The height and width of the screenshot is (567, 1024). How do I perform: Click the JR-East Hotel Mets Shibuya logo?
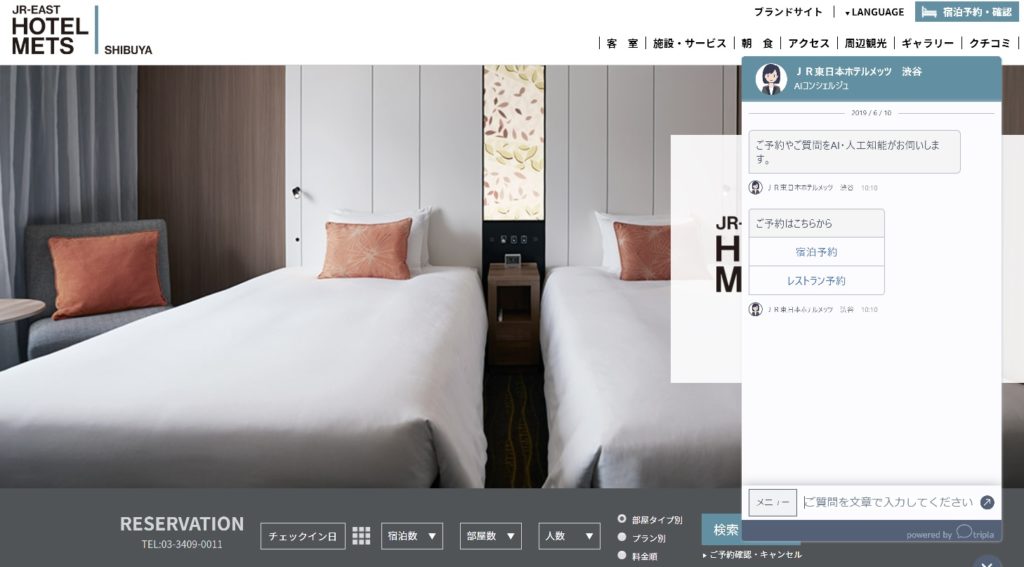tap(80, 30)
